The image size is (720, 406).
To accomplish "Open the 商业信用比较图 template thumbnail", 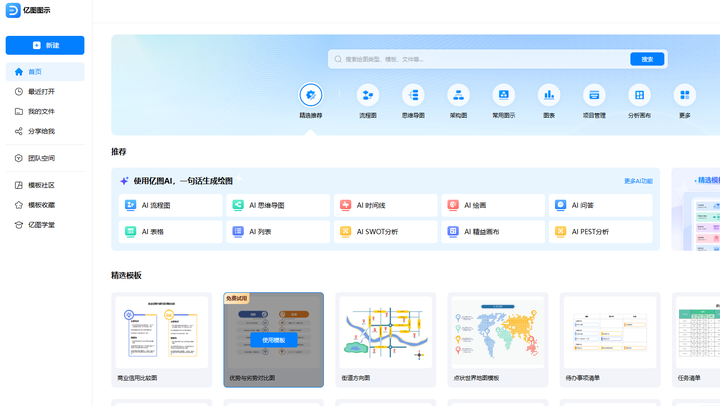I will click(162, 332).
